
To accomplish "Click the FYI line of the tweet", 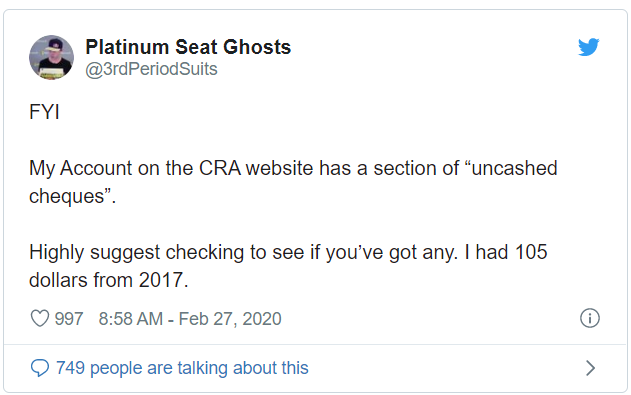I will point(44,112).
